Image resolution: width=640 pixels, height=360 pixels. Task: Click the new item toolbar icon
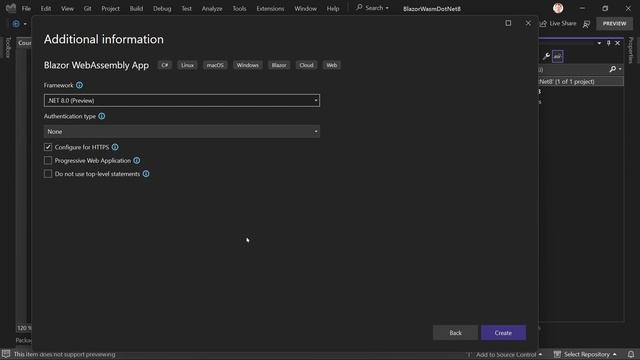(16, 24)
